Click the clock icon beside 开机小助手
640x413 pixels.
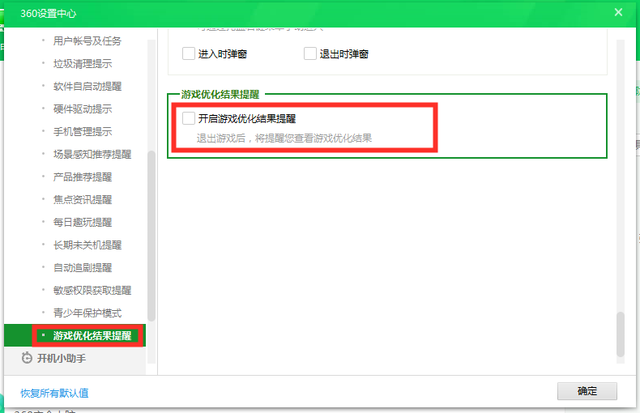coord(27,358)
